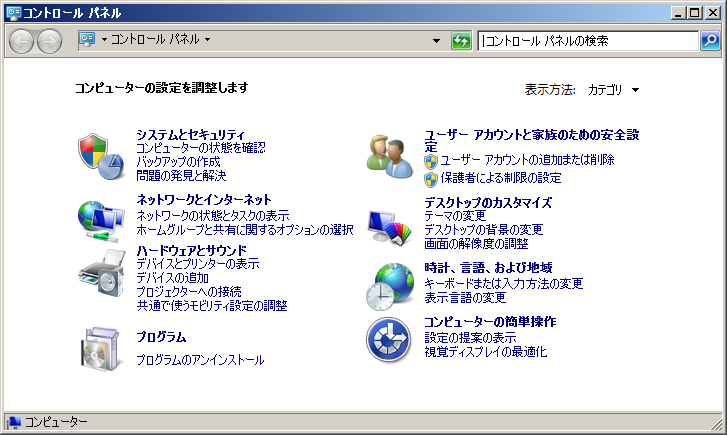Open プログラムのアンインストール link
The image size is (727, 435).
tap(200, 360)
